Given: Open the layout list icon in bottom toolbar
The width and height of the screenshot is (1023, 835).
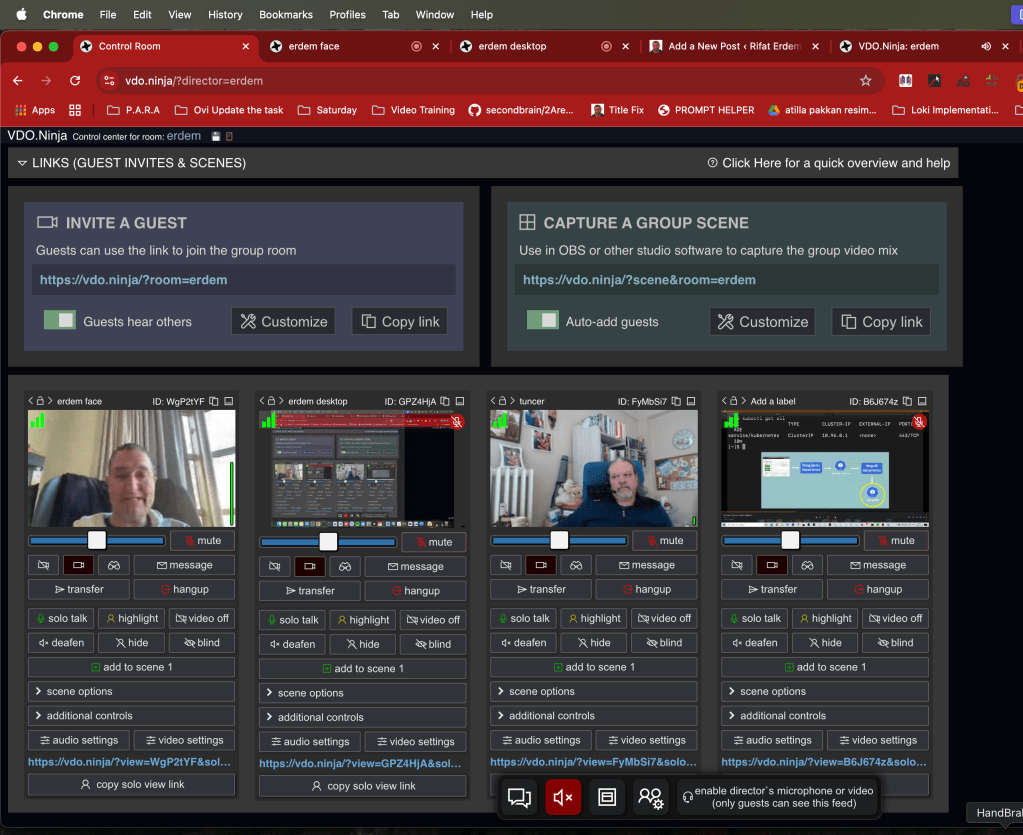Looking at the screenshot, I should 607,797.
